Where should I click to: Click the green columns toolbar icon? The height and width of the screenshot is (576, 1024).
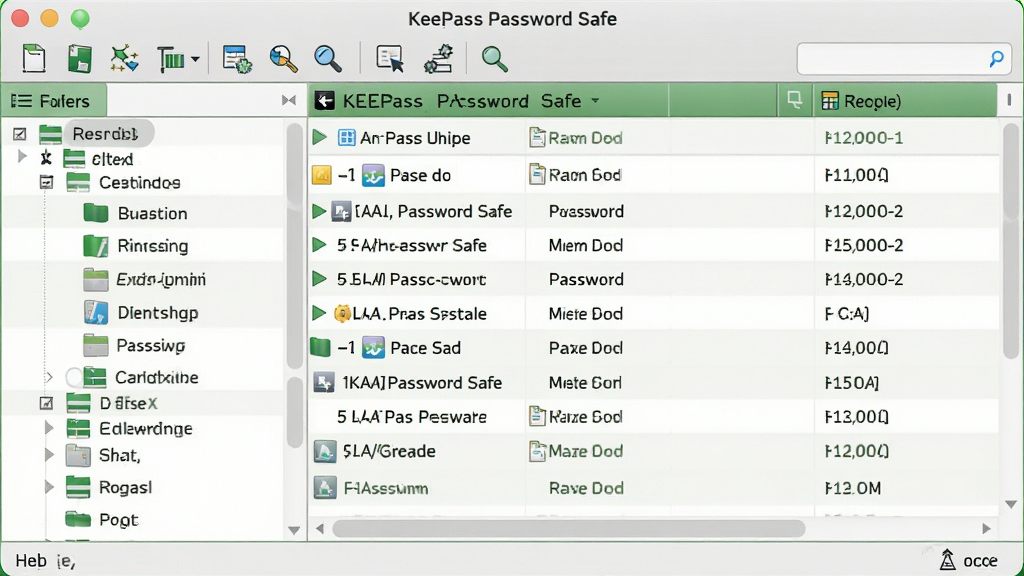[x=171, y=59]
